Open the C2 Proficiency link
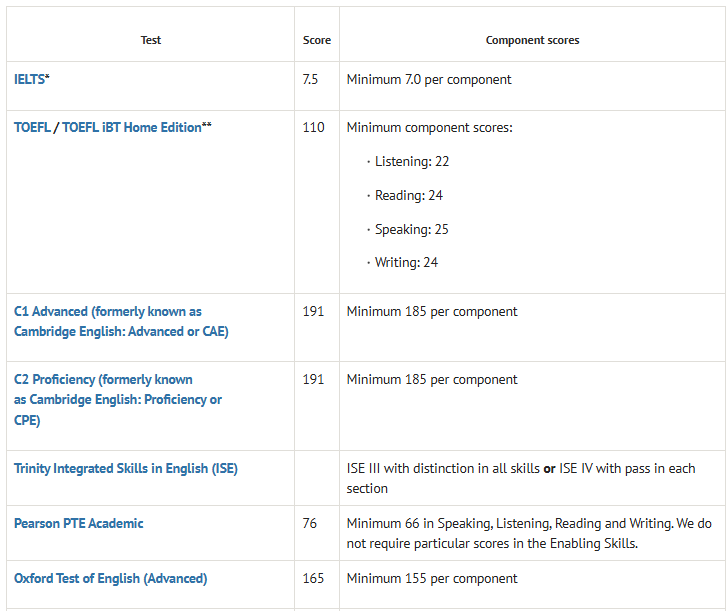This screenshot has height=611, width=728. coord(104,380)
